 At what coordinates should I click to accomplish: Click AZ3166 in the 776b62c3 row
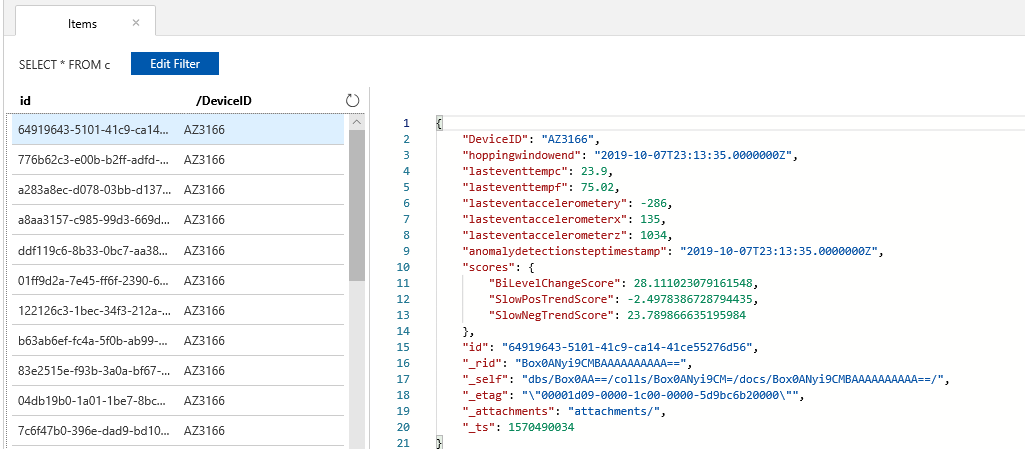point(204,160)
